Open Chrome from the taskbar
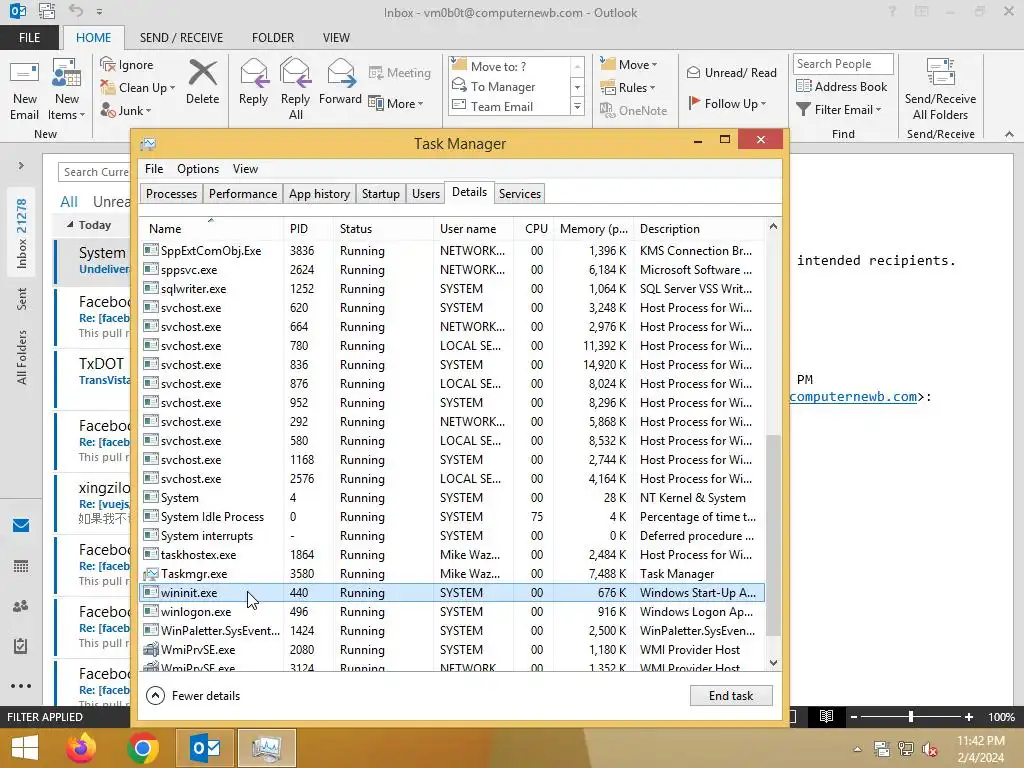Viewport: 1024px width, 768px height. (x=142, y=748)
